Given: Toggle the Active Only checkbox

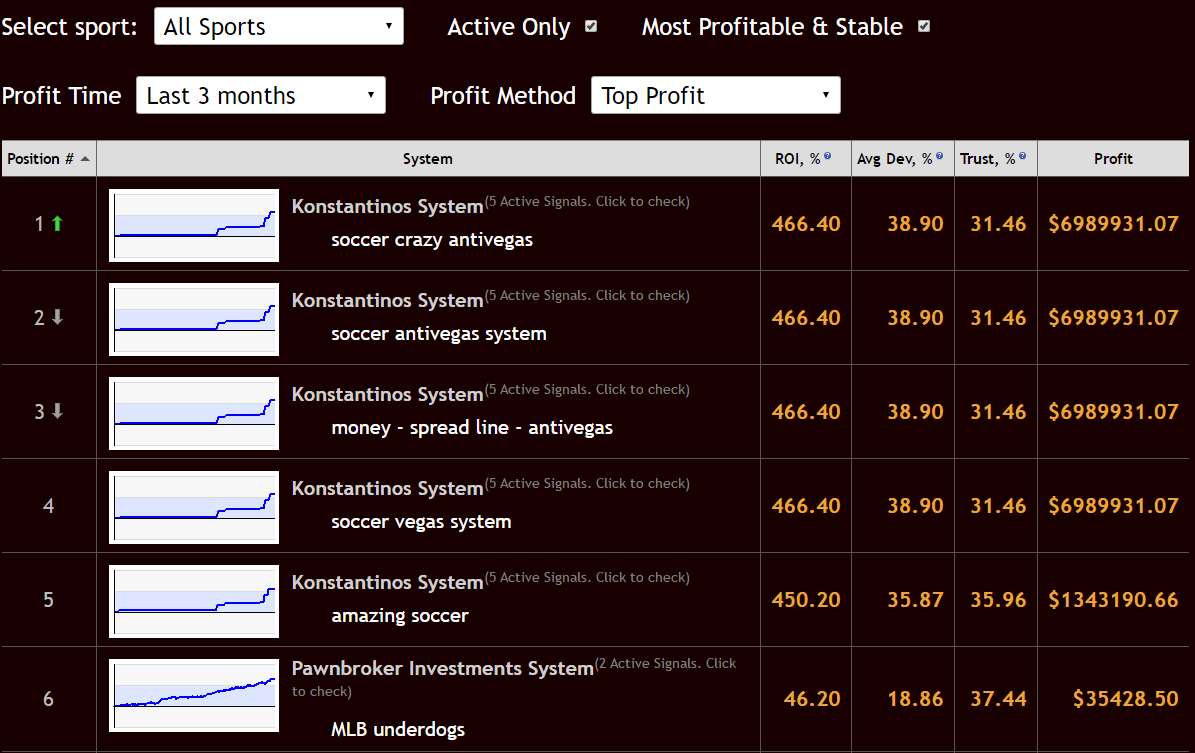Looking at the screenshot, I should pyautogui.click(x=591, y=27).
